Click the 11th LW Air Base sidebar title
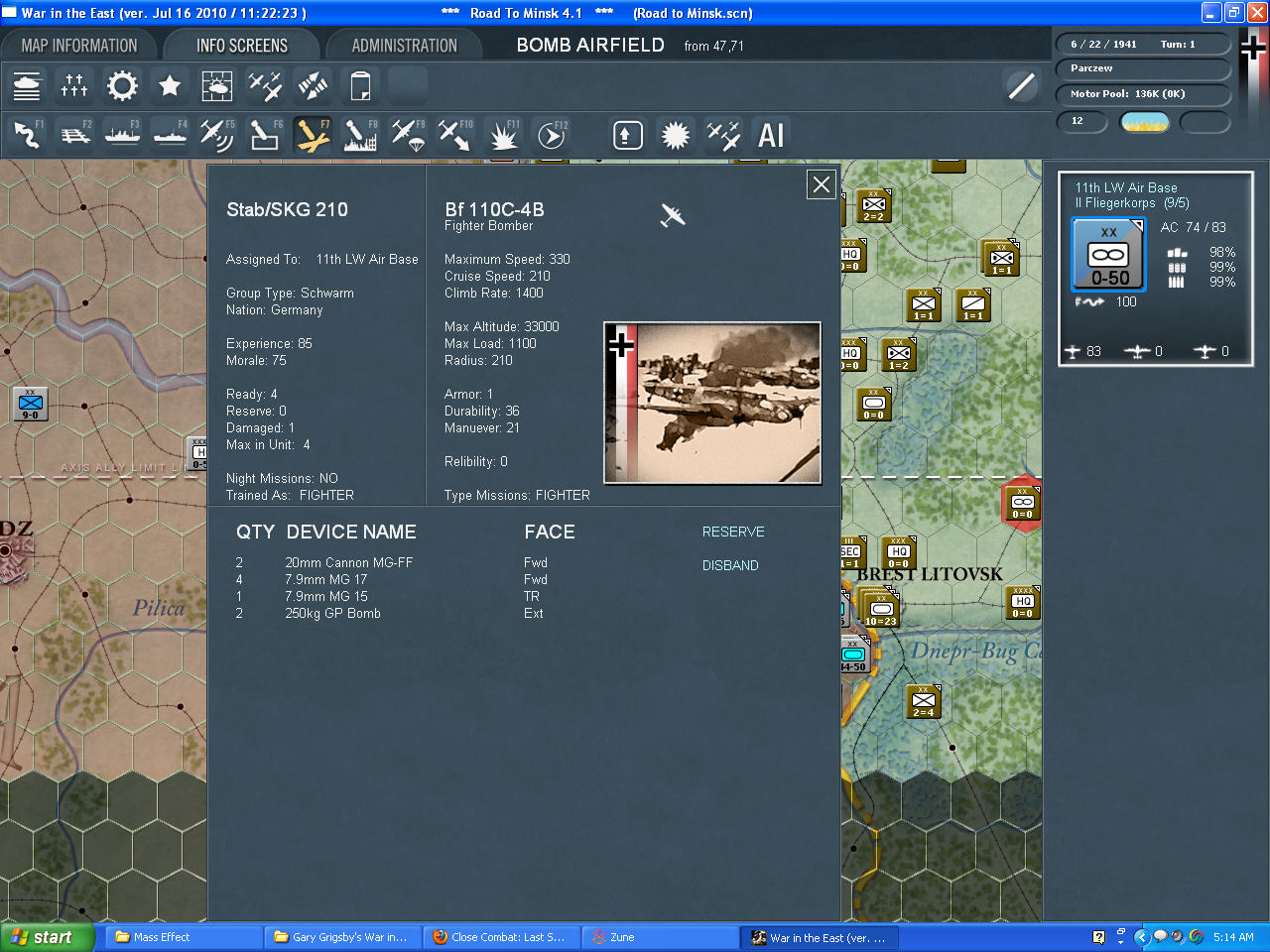The image size is (1270, 952). point(1126,187)
